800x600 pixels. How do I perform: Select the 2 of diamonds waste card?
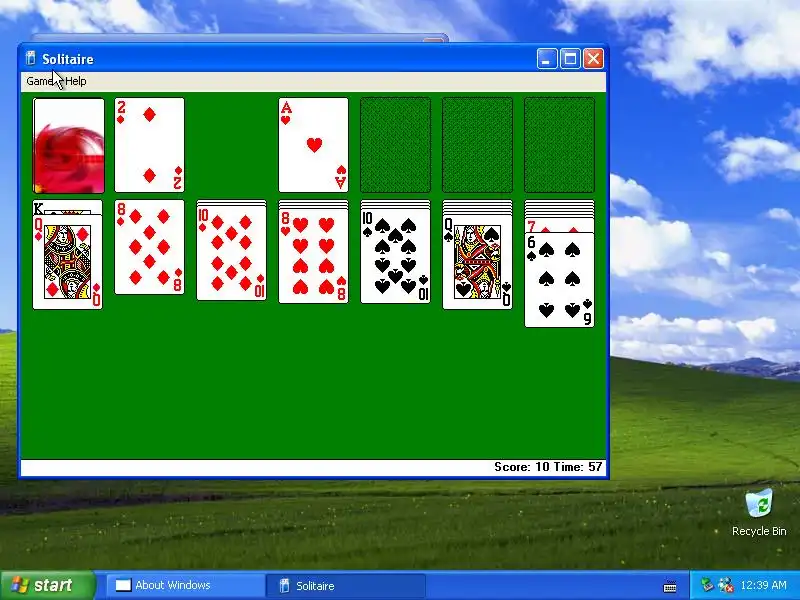click(149, 145)
